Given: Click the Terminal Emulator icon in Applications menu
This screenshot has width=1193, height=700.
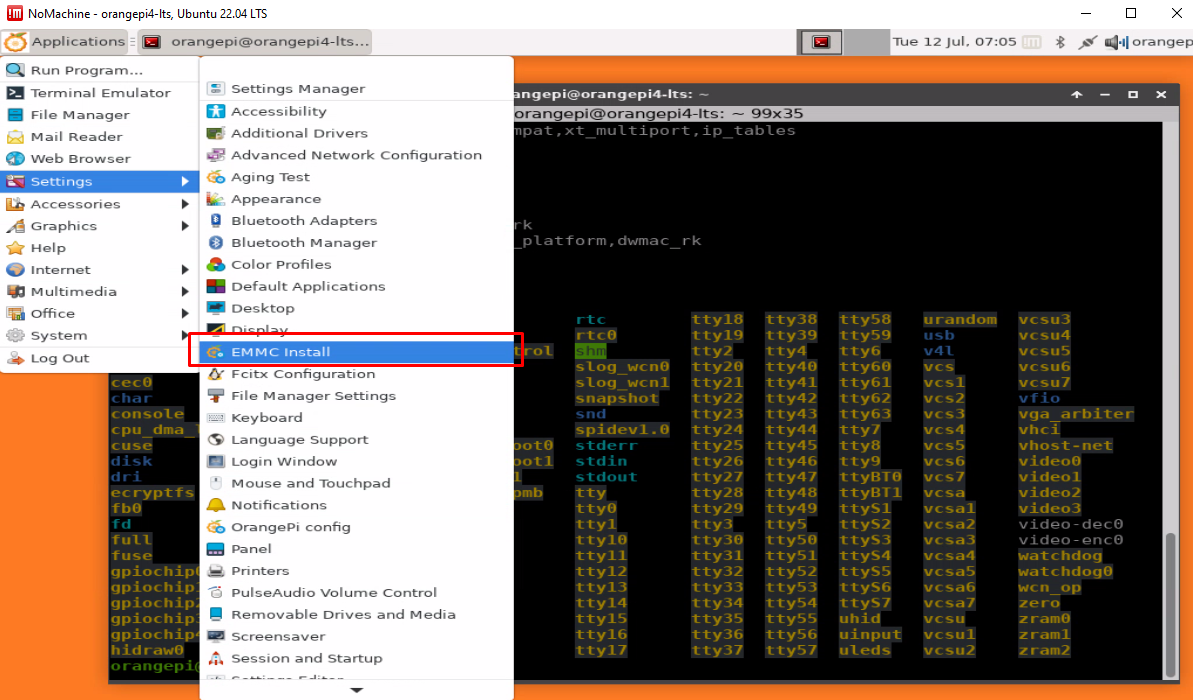Looking at the screenshot, I should 15,93.
